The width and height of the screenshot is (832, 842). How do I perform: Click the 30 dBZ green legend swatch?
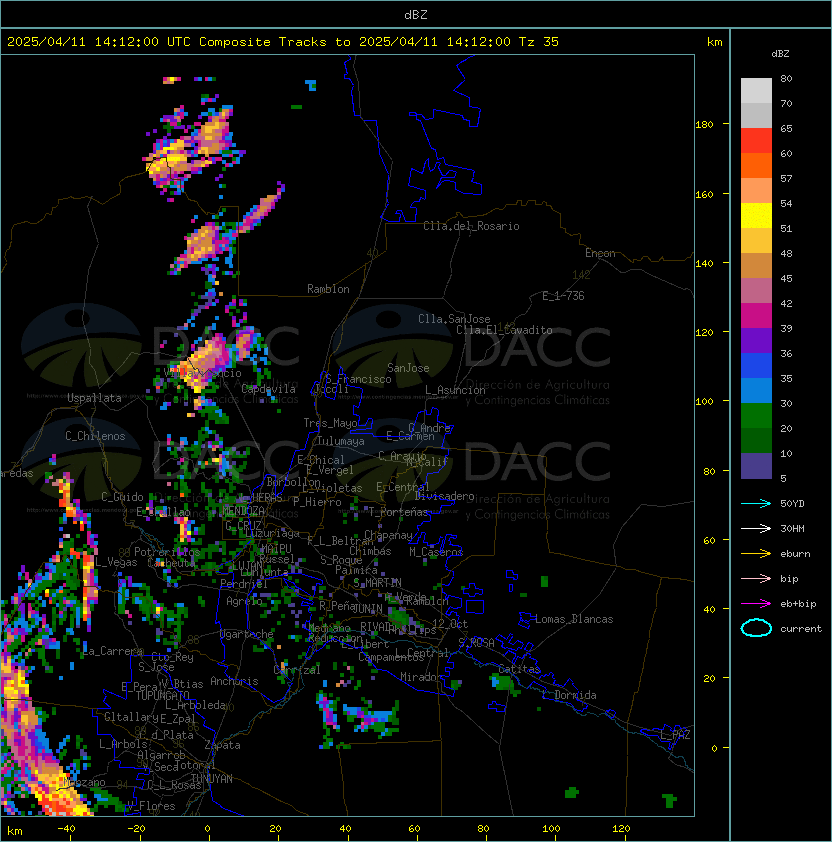click(x=756, y=415)
